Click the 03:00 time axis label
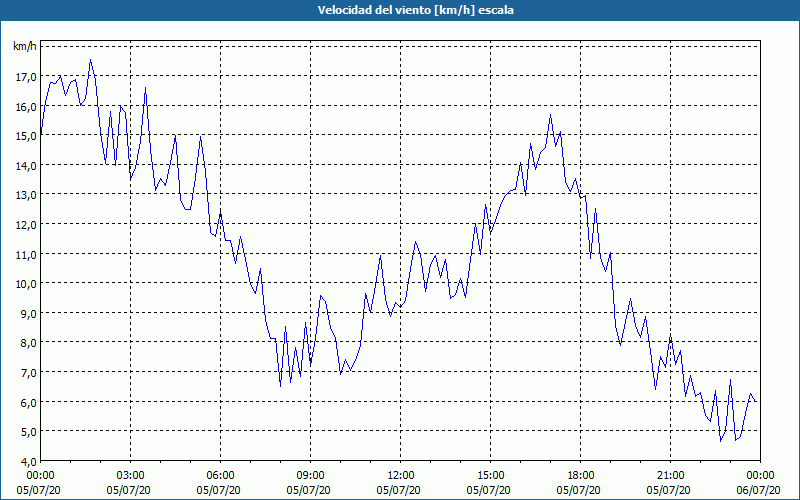This screenshot has width=800, height=500. point(131,476)
